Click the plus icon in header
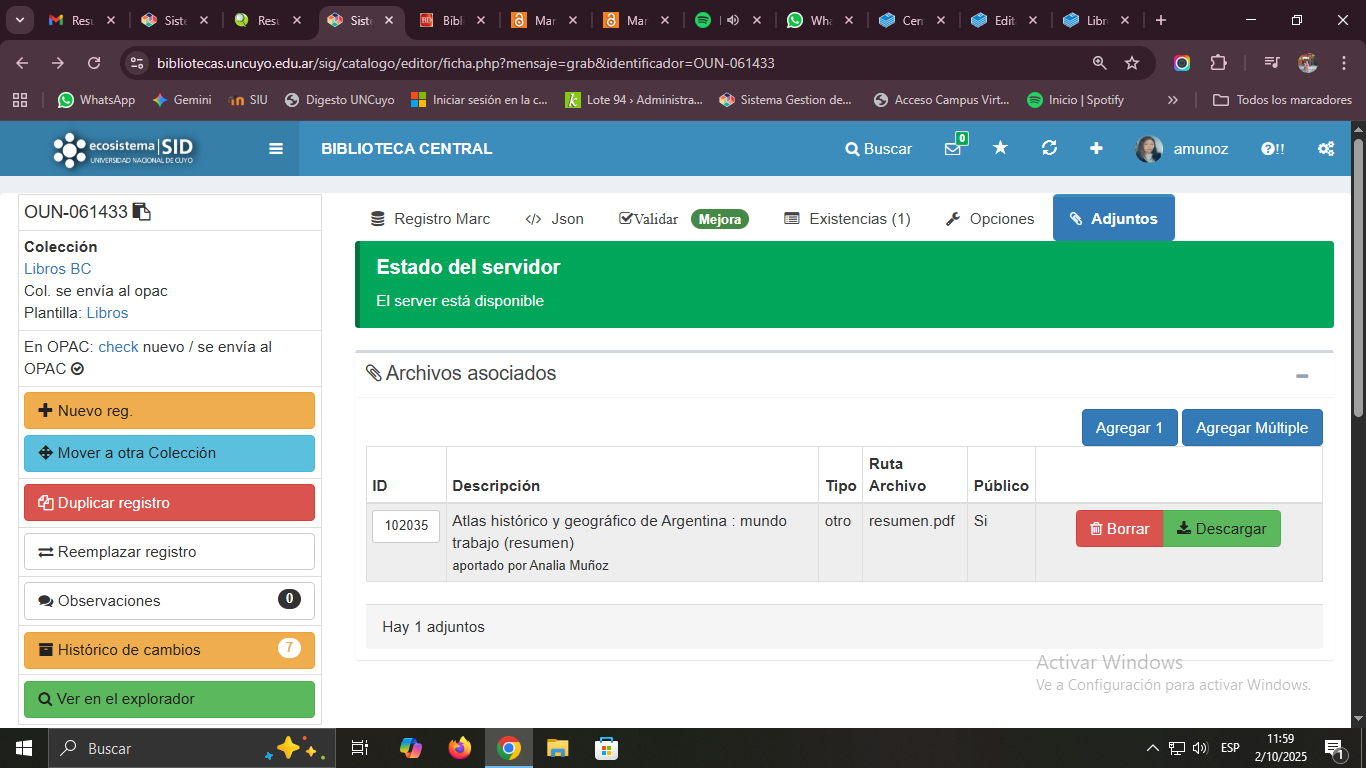The height and width of the screenshot is (768, 1366). pos(1096,148)
